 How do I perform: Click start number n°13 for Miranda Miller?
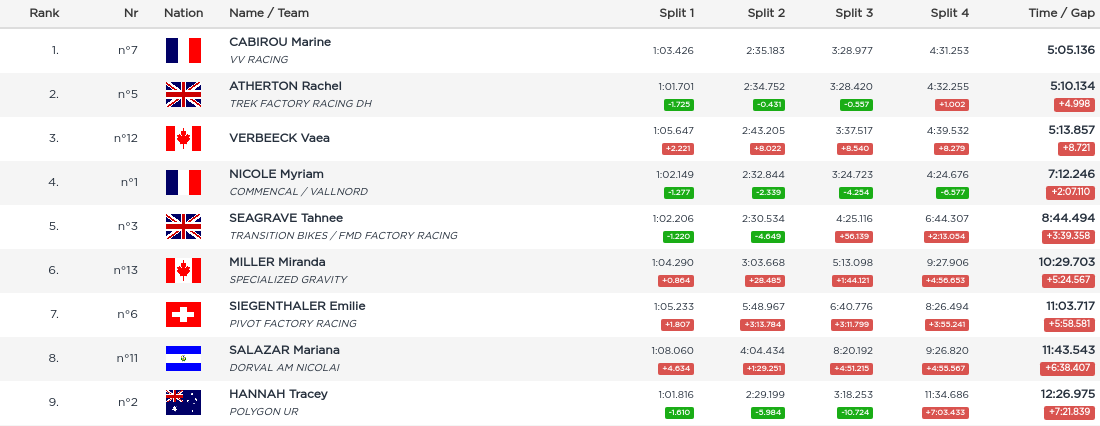pos(125,270)
